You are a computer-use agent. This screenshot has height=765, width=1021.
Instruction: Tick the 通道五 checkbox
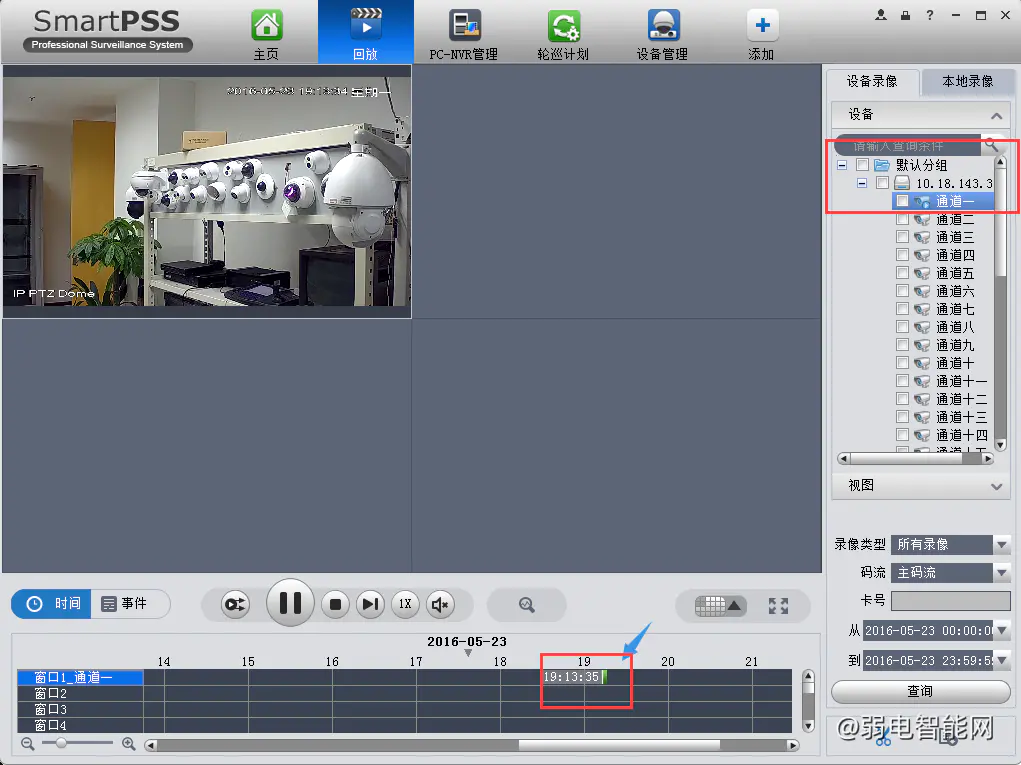pos(903,273)
